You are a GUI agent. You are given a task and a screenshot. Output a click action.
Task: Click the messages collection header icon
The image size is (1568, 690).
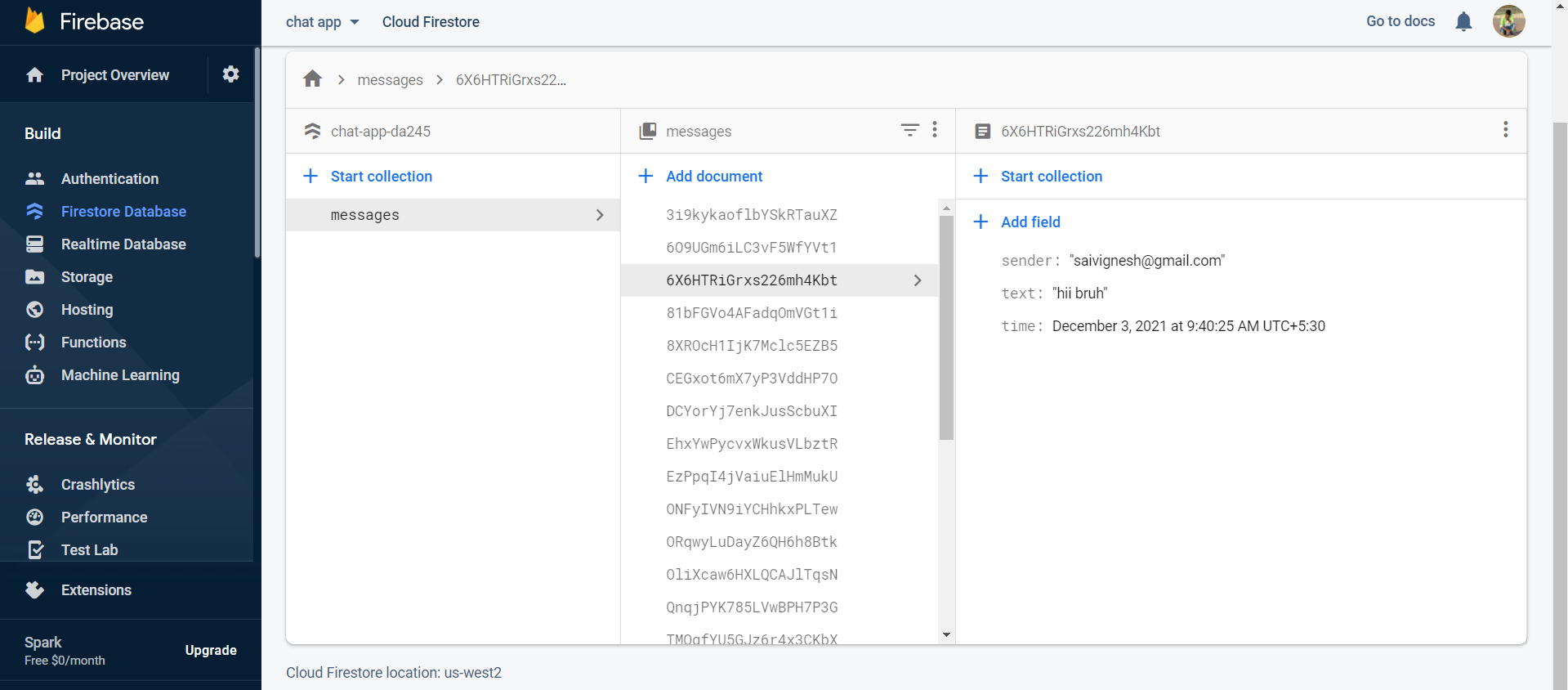tap(647, 131)
